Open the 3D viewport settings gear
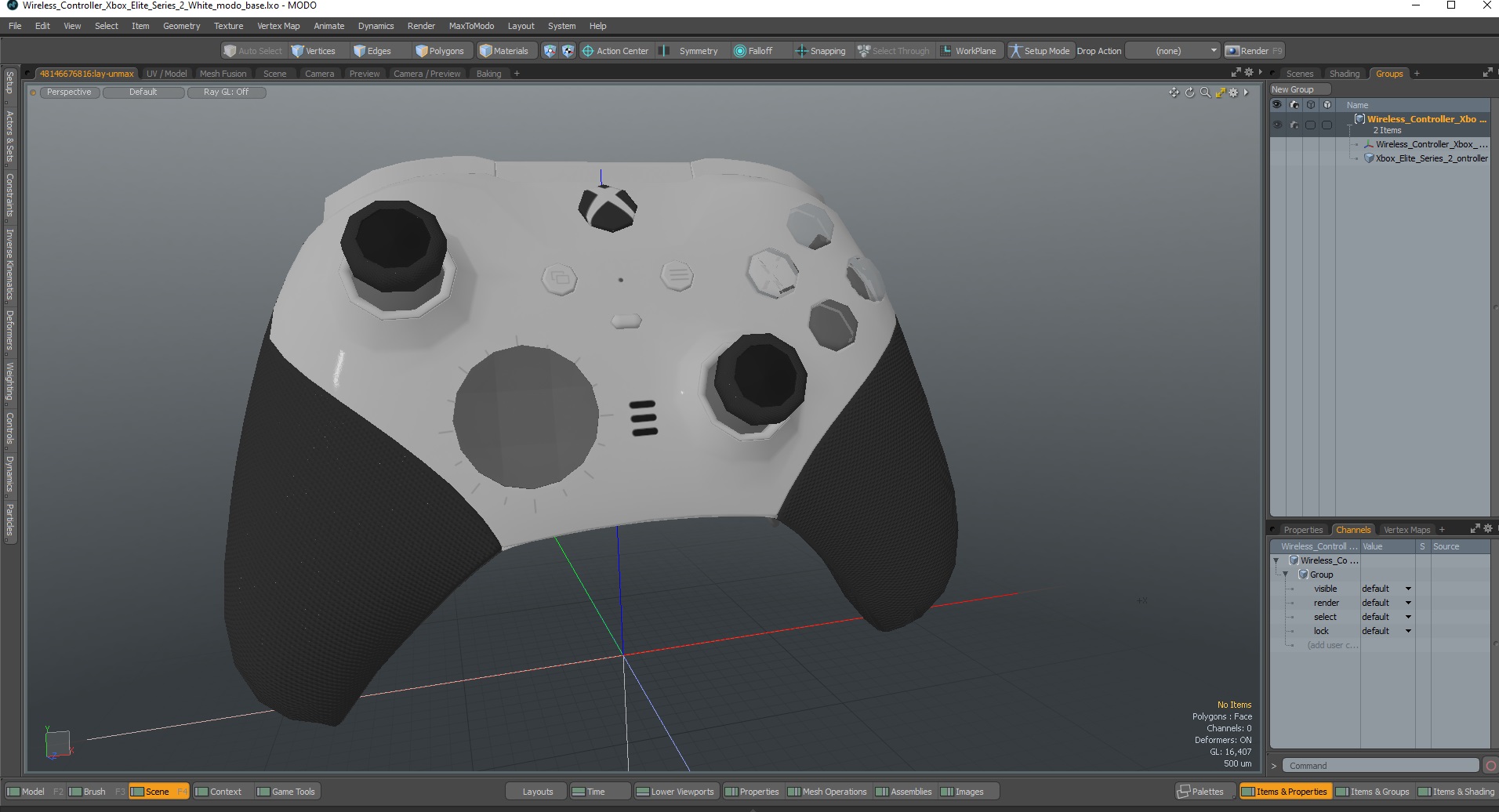1499x812 pixels. 1233,92
